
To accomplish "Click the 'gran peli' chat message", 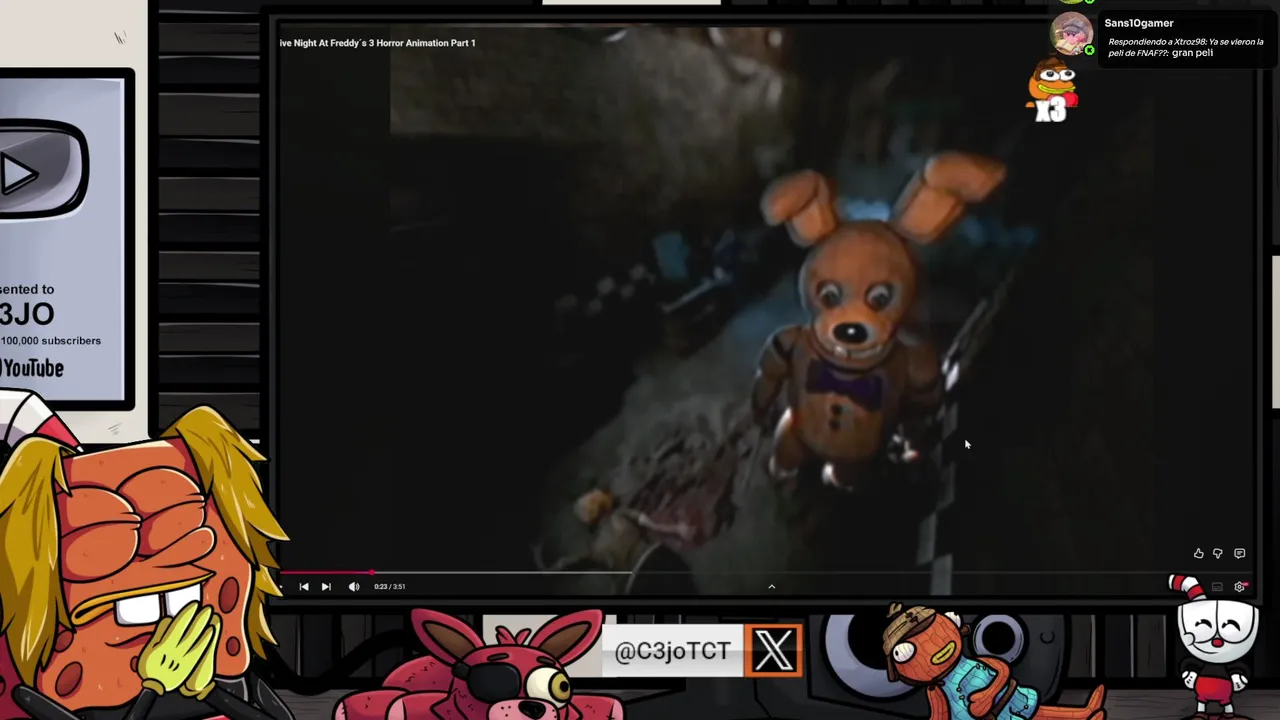I will (1192, 53).
